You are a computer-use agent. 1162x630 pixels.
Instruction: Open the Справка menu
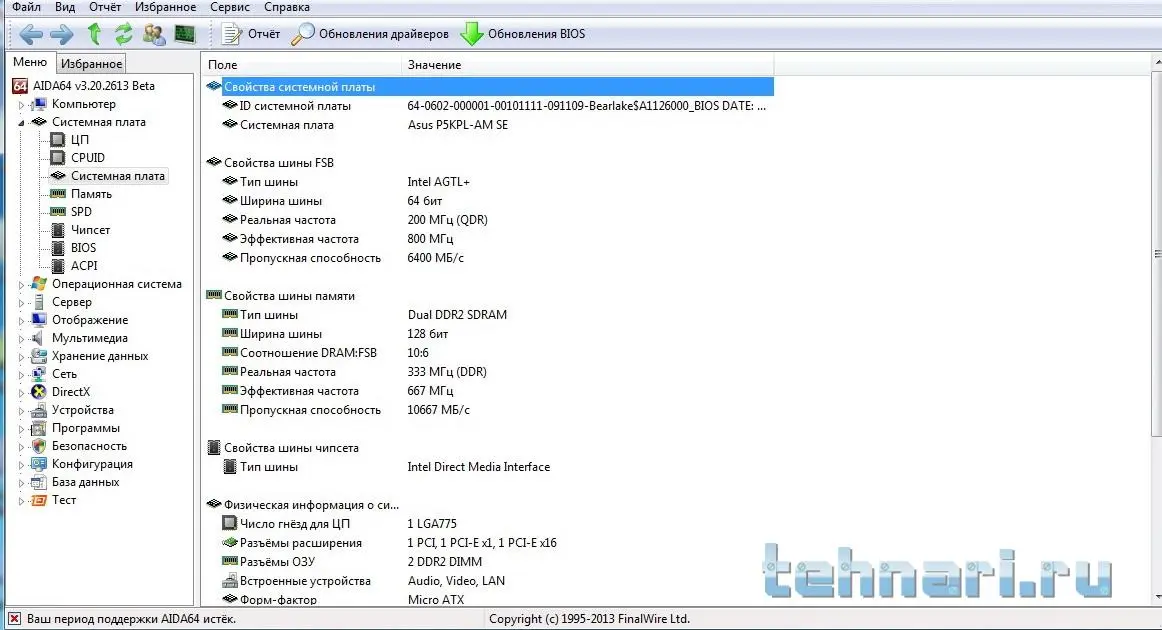coord(287,7)
